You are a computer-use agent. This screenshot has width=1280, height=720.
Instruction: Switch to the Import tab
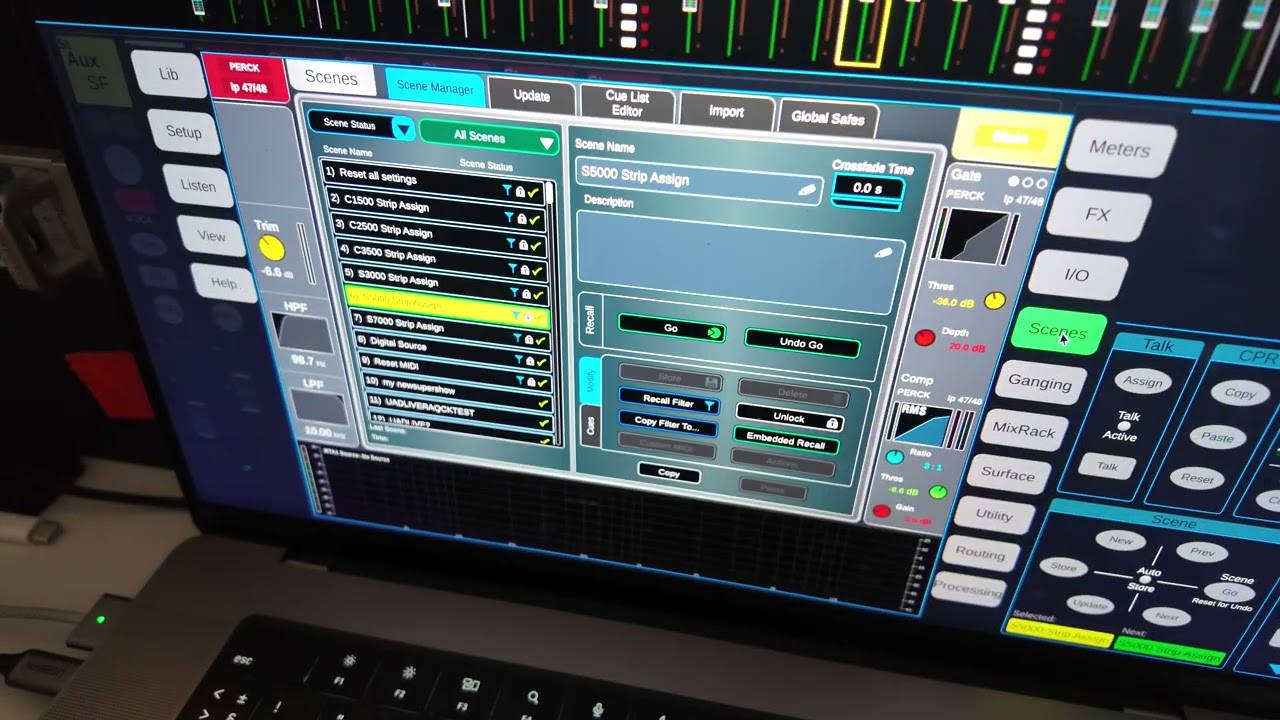[x=726, y=112]
